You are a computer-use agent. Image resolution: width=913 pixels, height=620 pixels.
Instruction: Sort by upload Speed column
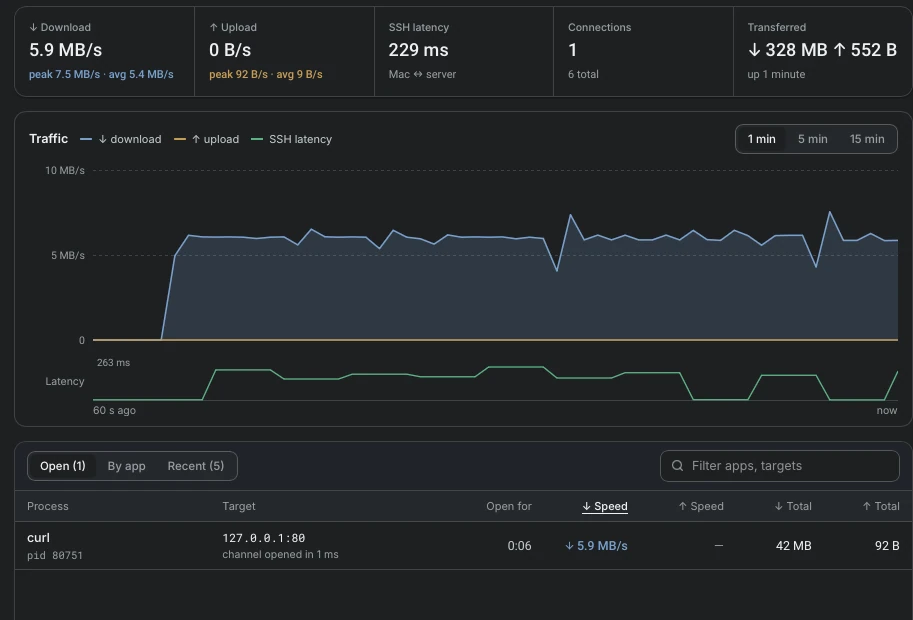[701, 506]
